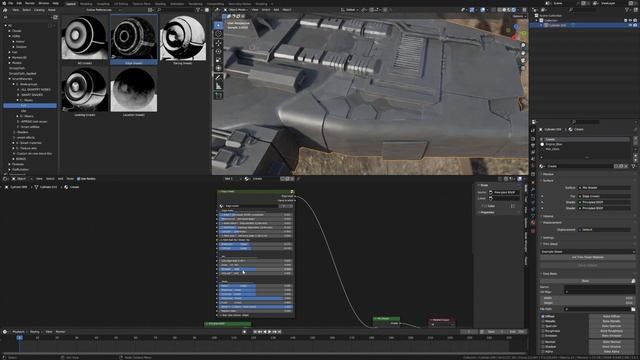Toggle the Metallic bake checkbox
The image size is (640, 360).
pos(543,321)
